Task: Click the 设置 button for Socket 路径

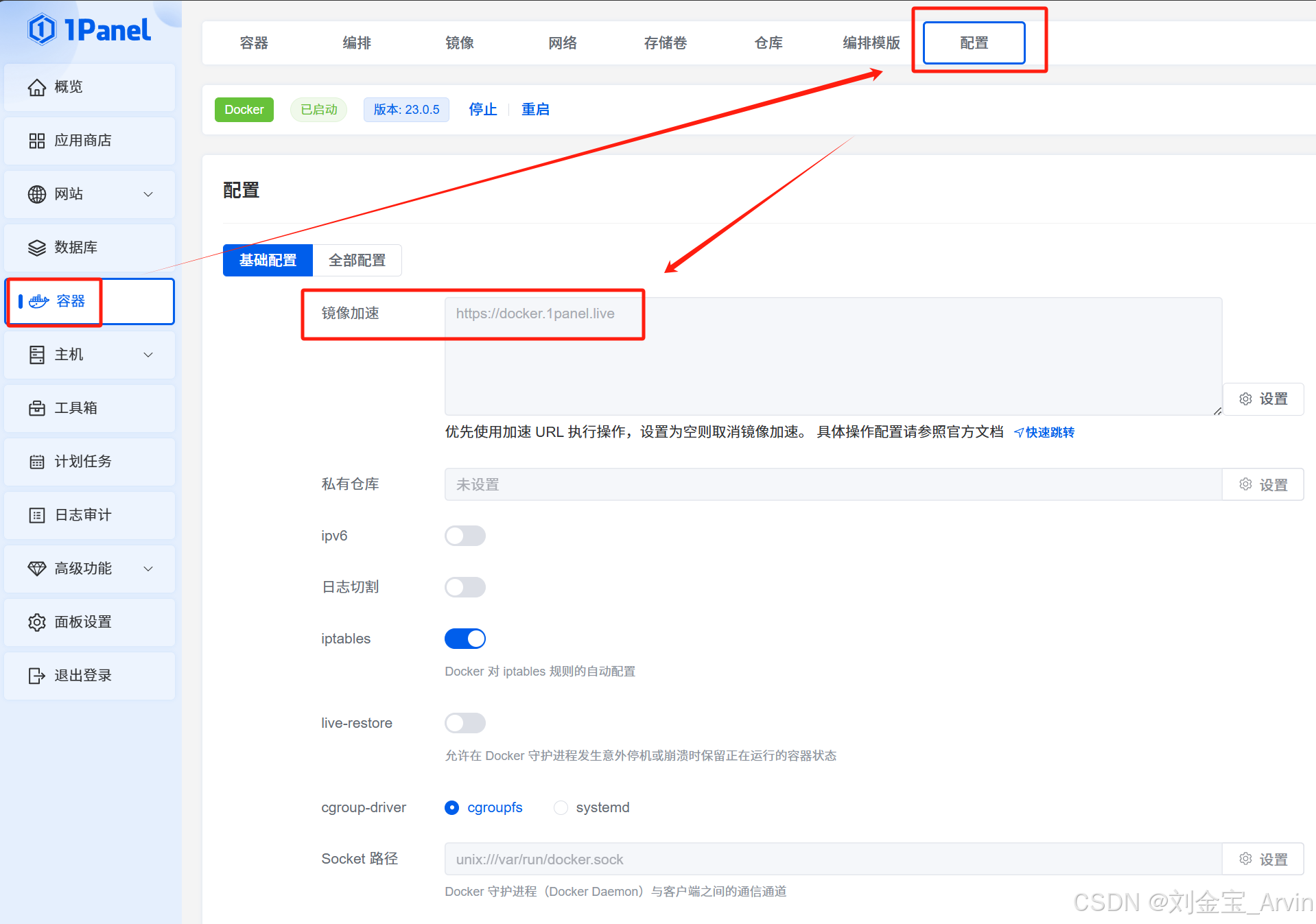Action: tap(1263, 859)
